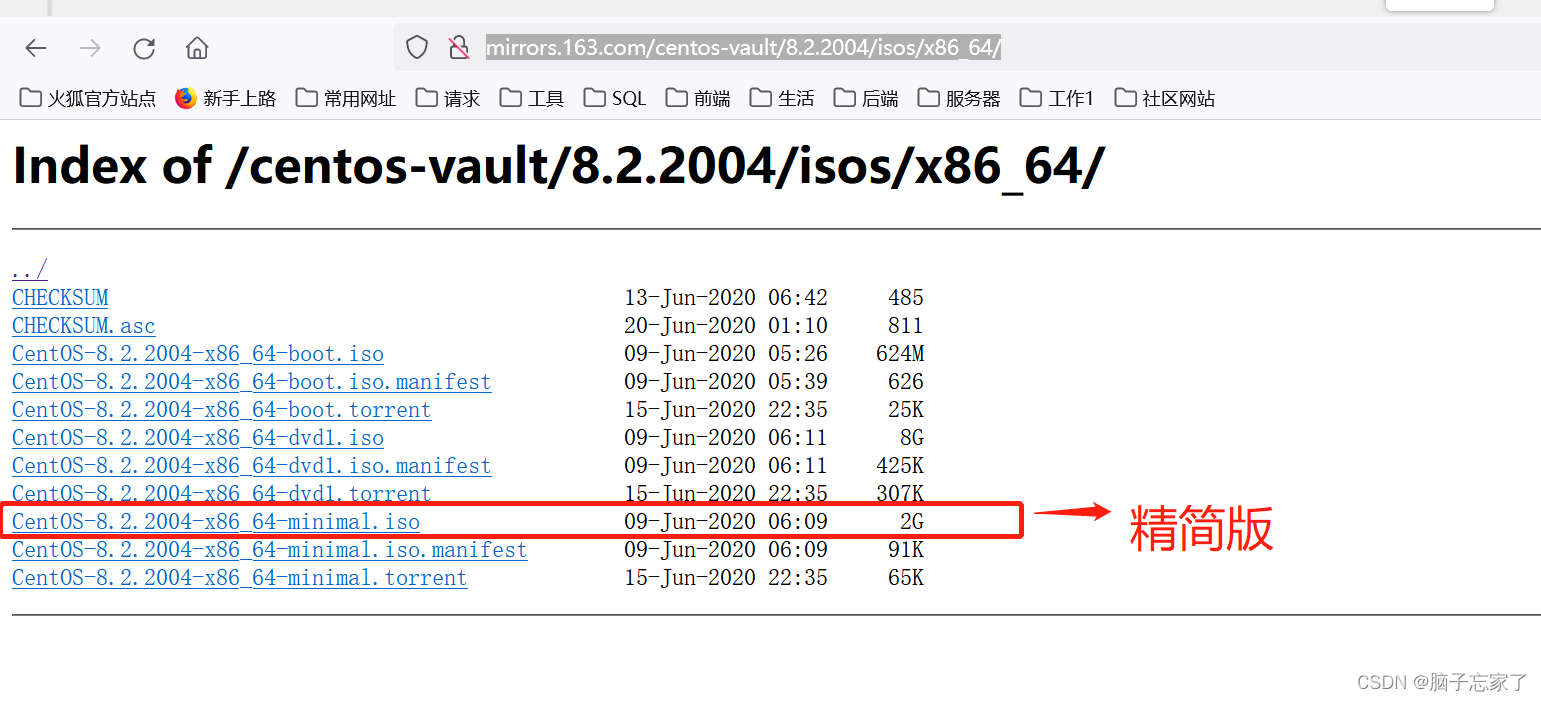Viewport: 1541px width, 701px height.
Task: Open 请求 bookmark folder
Action: click(x=448, y=98)
